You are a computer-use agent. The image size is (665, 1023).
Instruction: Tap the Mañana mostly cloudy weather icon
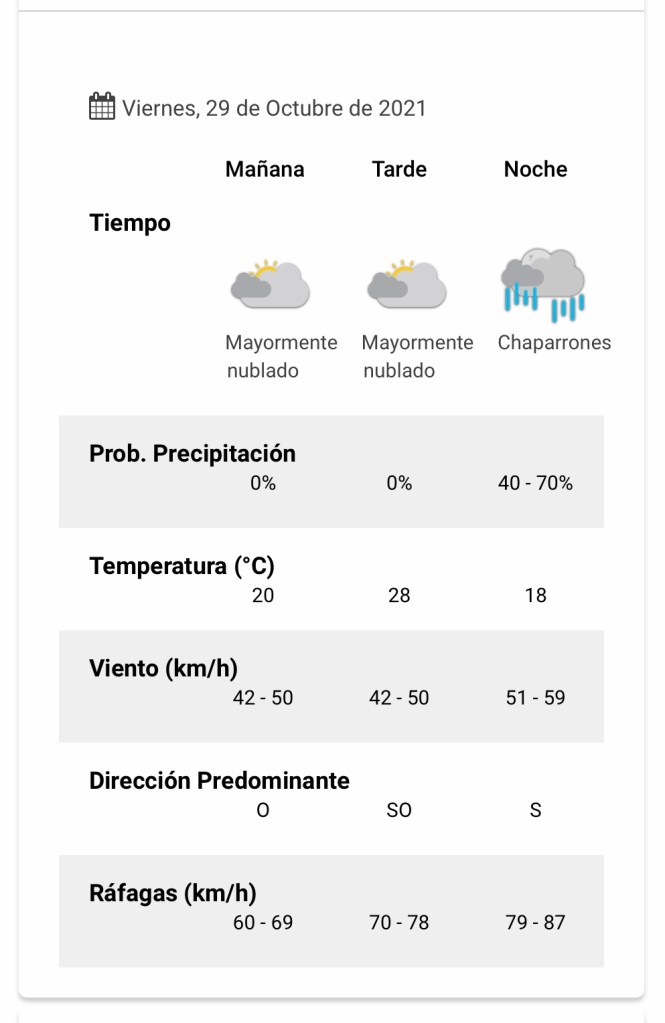pyautogui.click(x=269, y=284)
